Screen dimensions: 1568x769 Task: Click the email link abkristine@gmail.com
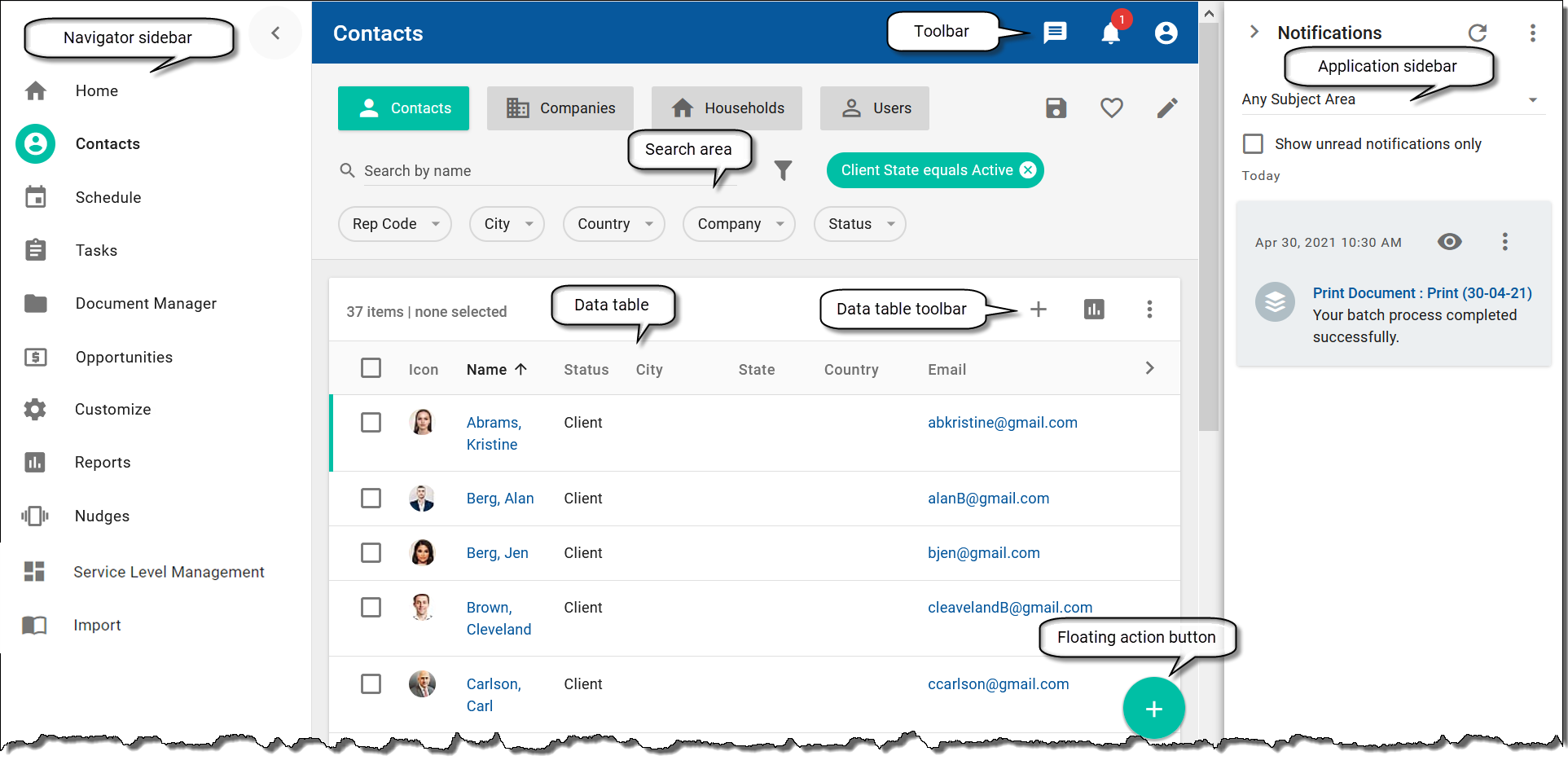pos(1003,422)
